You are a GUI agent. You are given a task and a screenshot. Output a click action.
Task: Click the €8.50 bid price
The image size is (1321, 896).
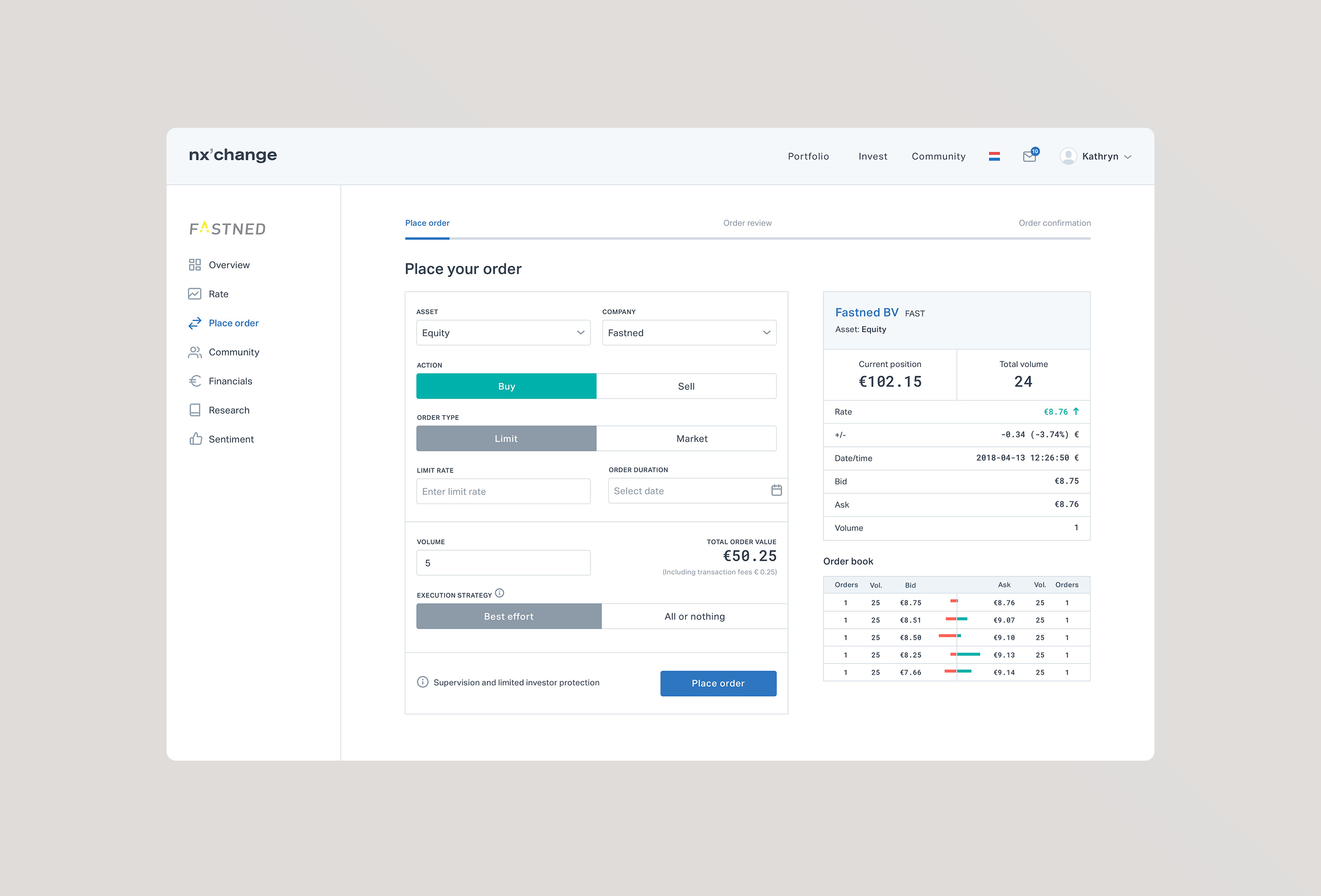(x=911, y=638)
